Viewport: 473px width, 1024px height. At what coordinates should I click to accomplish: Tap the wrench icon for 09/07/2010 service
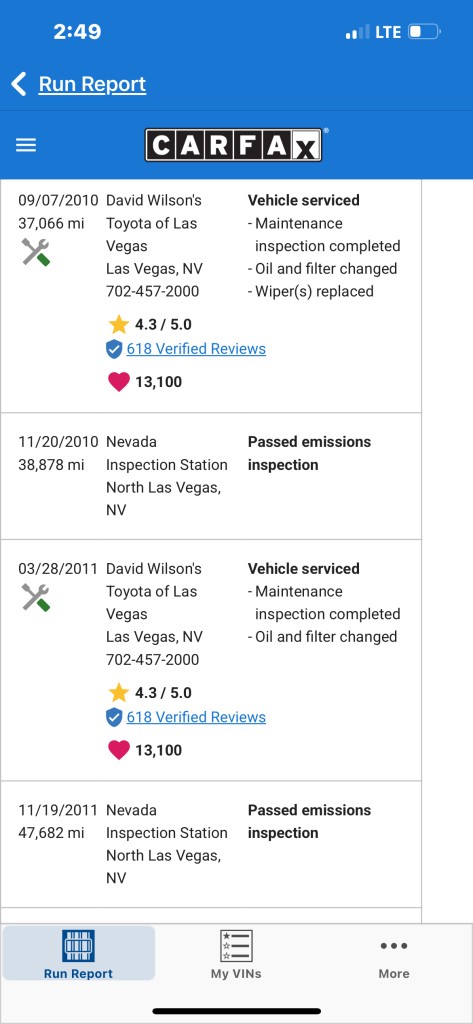35,252
